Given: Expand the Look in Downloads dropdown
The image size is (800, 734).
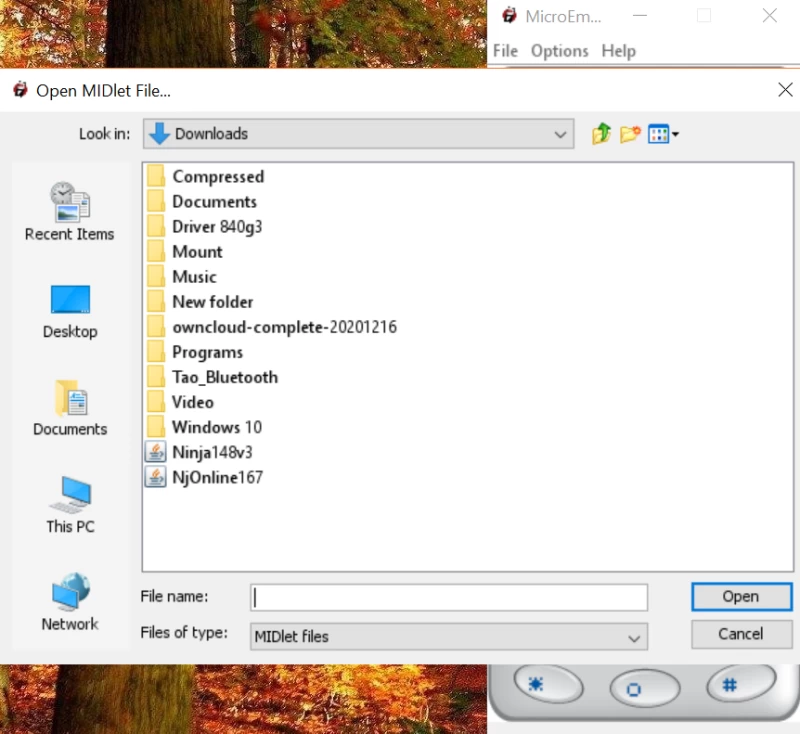Looking at the screenshot, I should tap(358, 134).
